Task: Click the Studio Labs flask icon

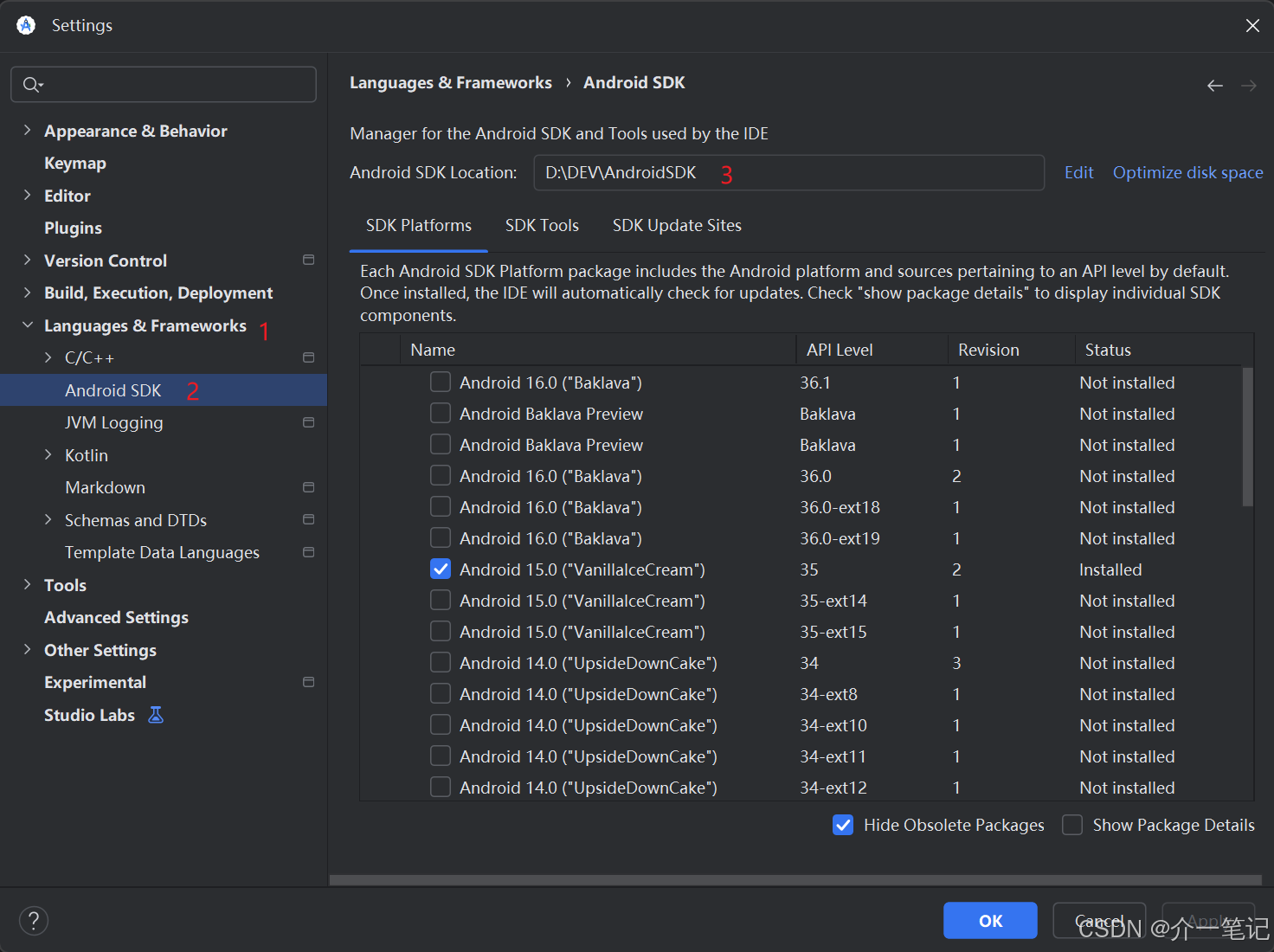Action: (156, 715)
